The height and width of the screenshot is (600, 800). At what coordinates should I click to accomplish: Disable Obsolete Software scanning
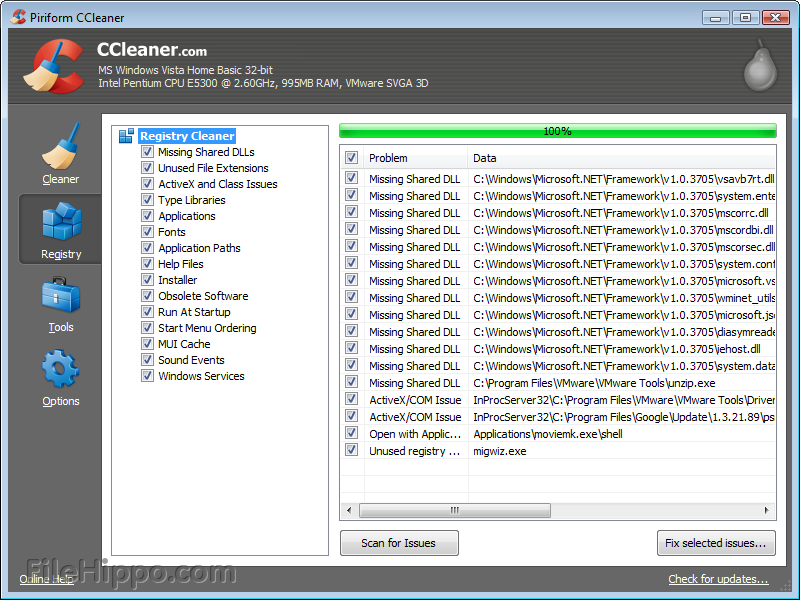147,295
